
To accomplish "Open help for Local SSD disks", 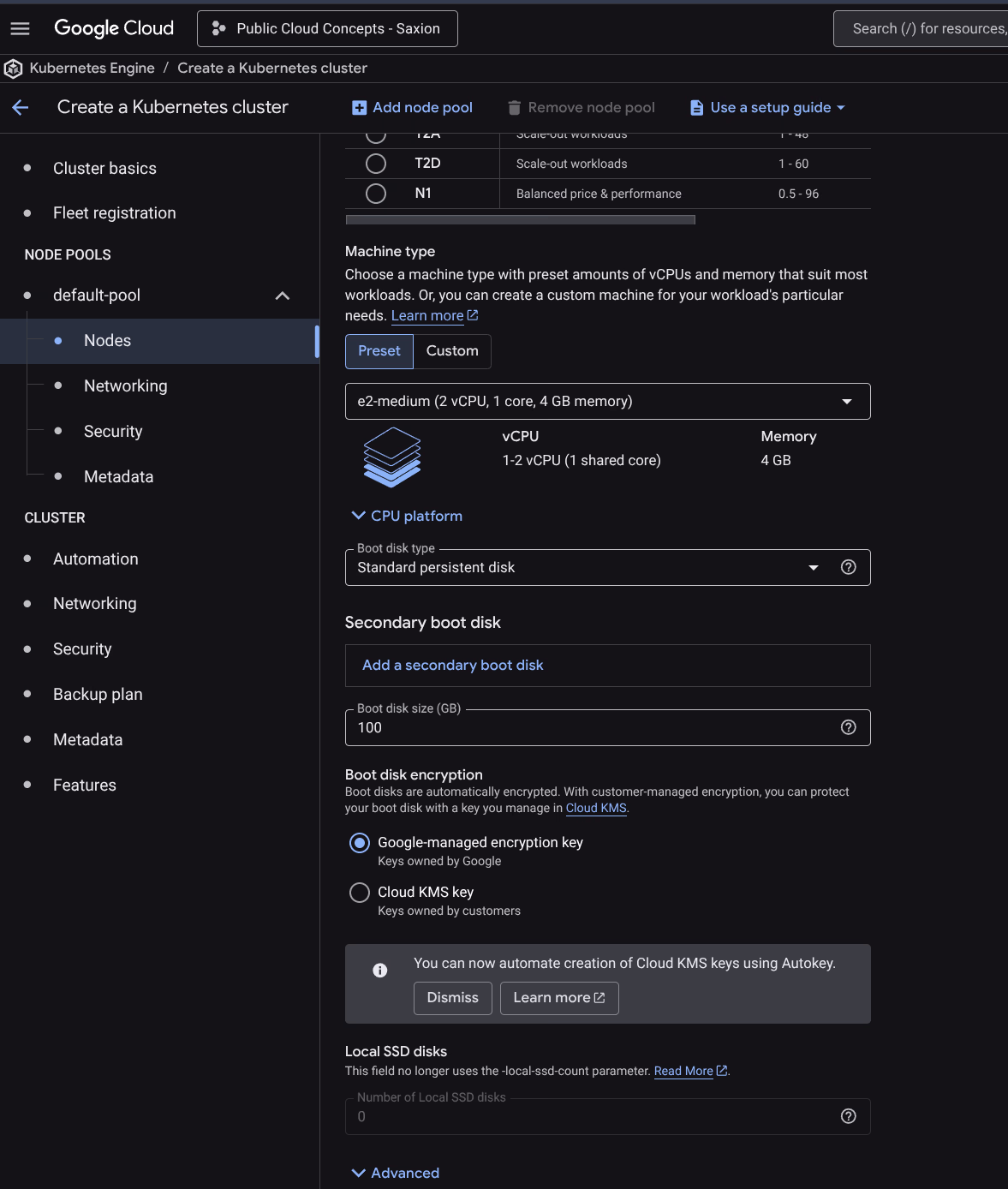I will (848, 1116).
